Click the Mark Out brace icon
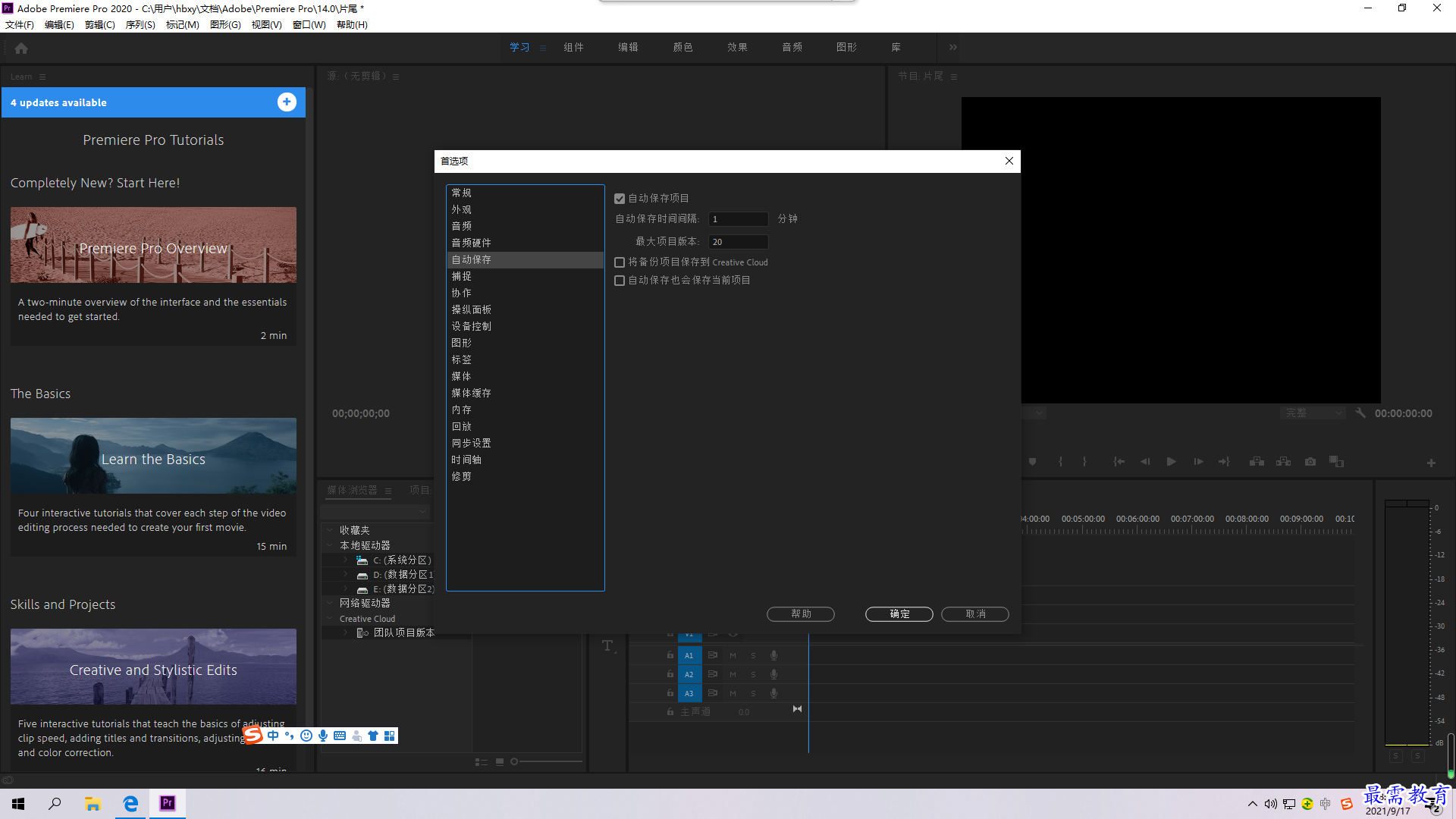Image resolution: width=1456 pixels, height=819 pixels. 1084,462
